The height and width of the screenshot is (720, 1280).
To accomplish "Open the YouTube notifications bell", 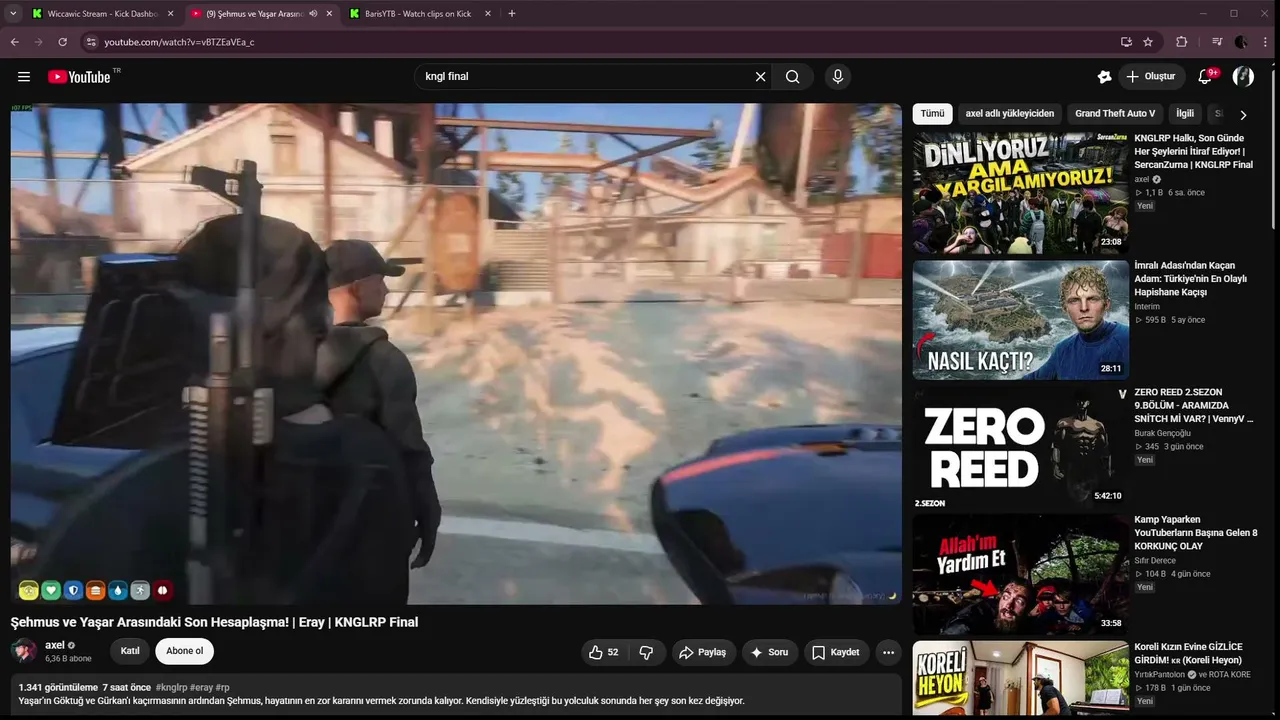I will point(1205,77).
